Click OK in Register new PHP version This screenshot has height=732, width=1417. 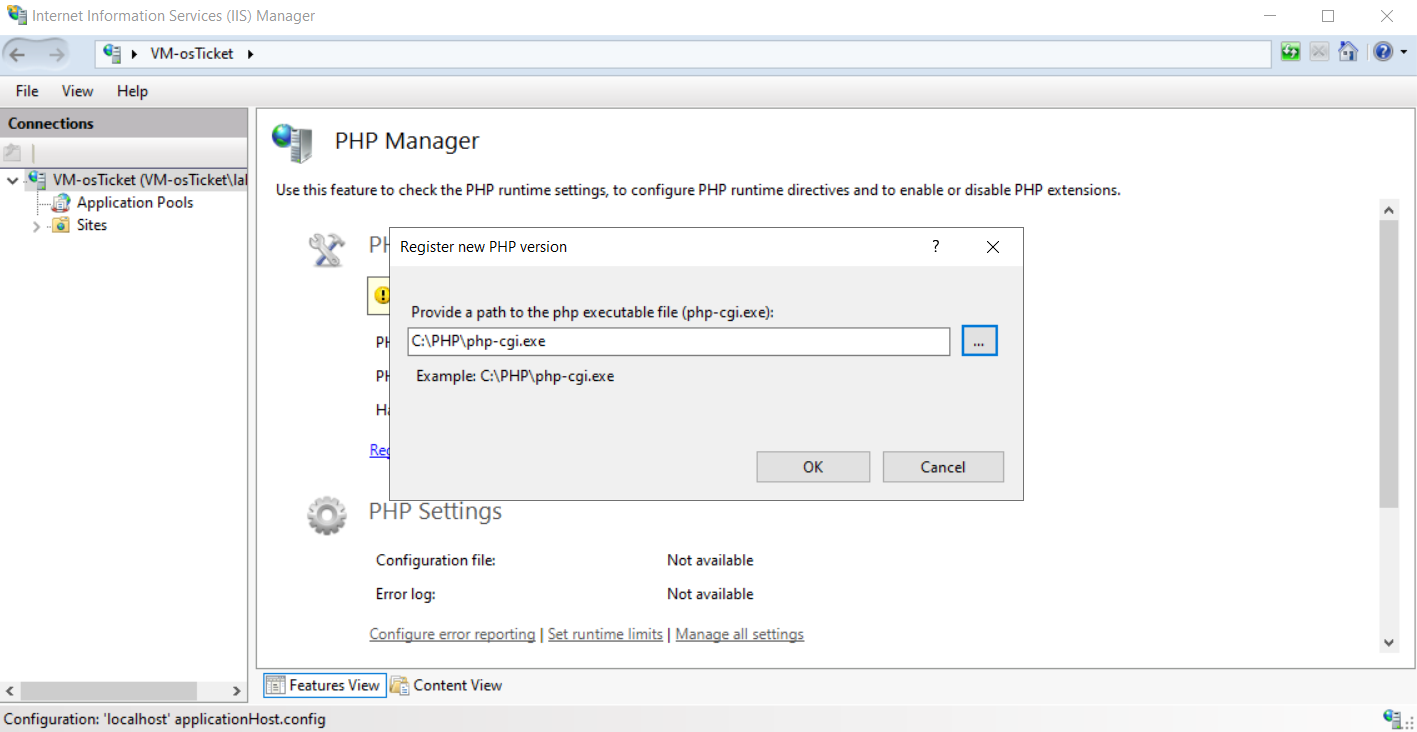813,467
